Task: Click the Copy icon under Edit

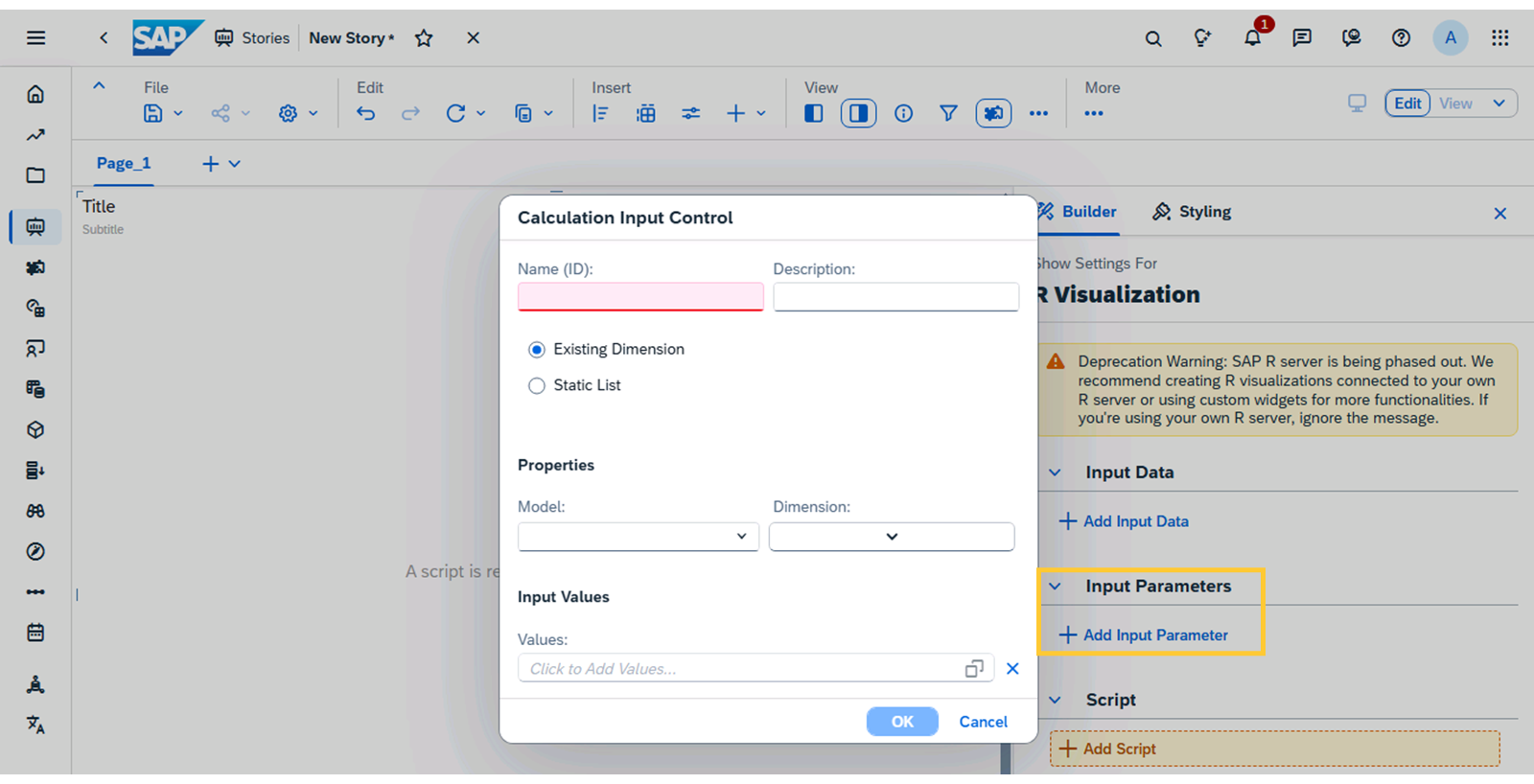Action: [523, 113]
